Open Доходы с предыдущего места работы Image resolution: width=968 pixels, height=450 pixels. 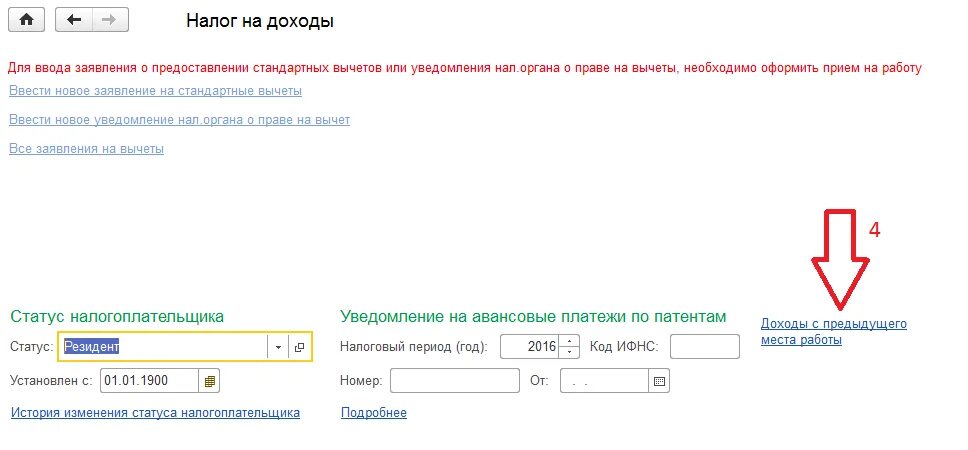pyautogui.click(x=833, y=331)
